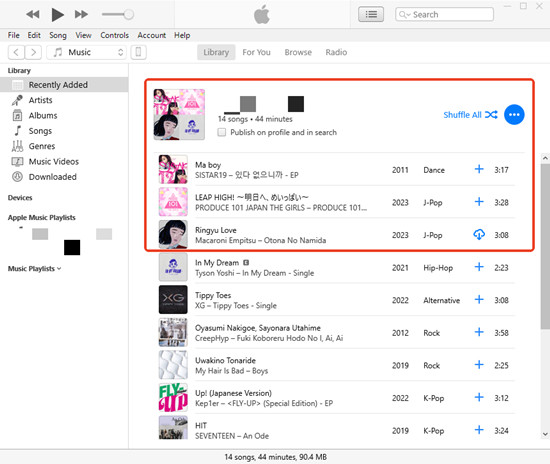Select Recently Added in sidebar

point(64,85)
